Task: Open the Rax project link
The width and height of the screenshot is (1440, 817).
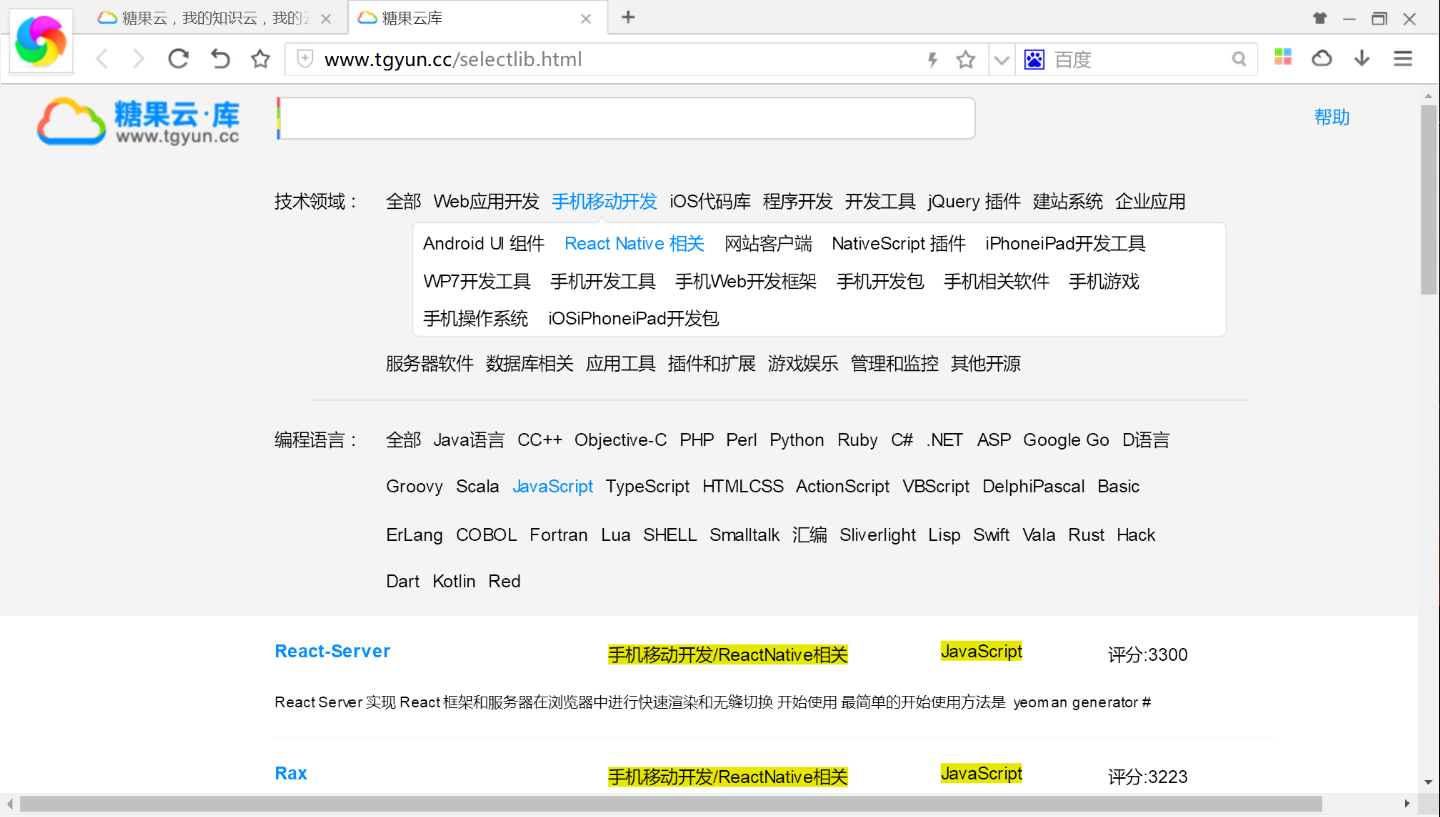Action: pyautogui.click(x=291, y=773)
